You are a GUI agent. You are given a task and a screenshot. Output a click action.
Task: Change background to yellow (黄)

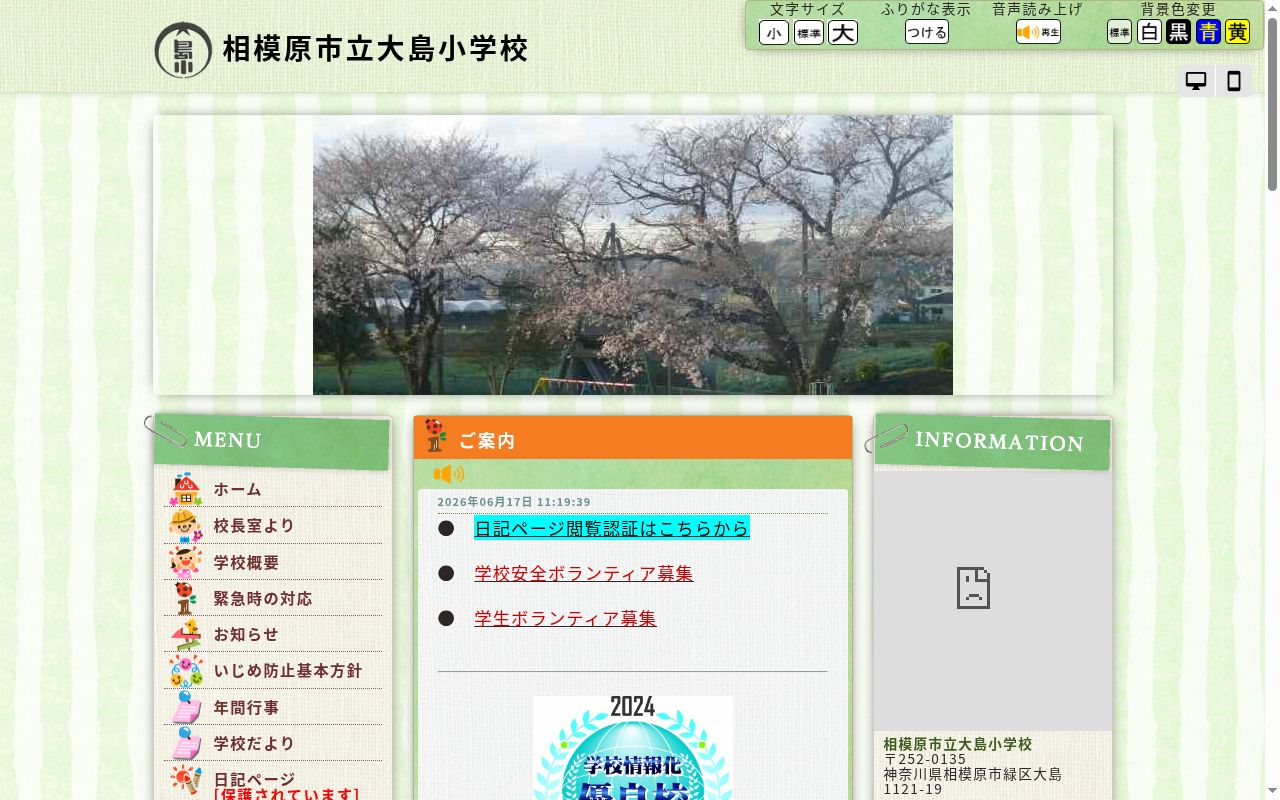(x=1238, y=32)
